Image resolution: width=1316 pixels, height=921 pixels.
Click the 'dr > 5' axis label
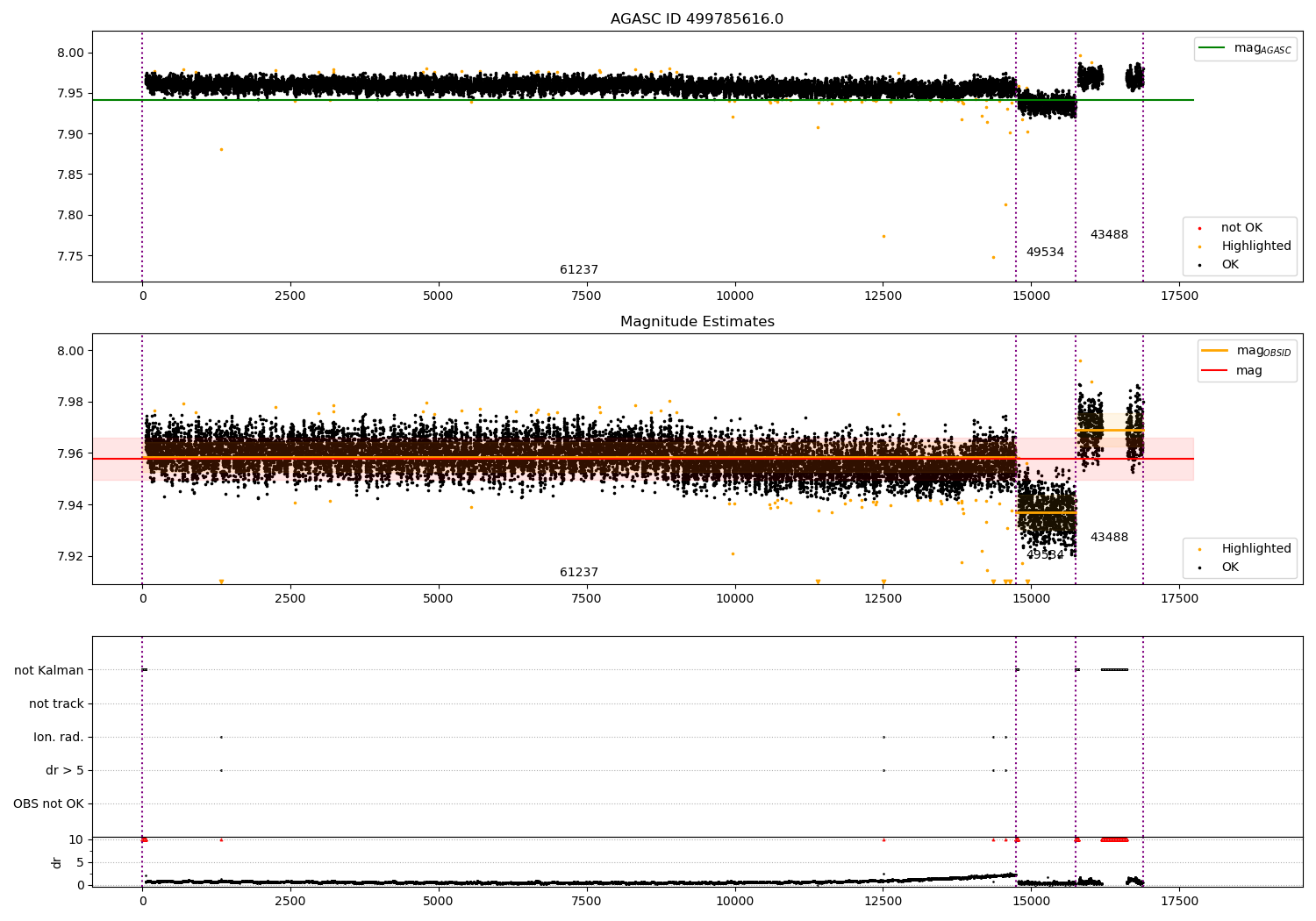(x=65, y=770)
